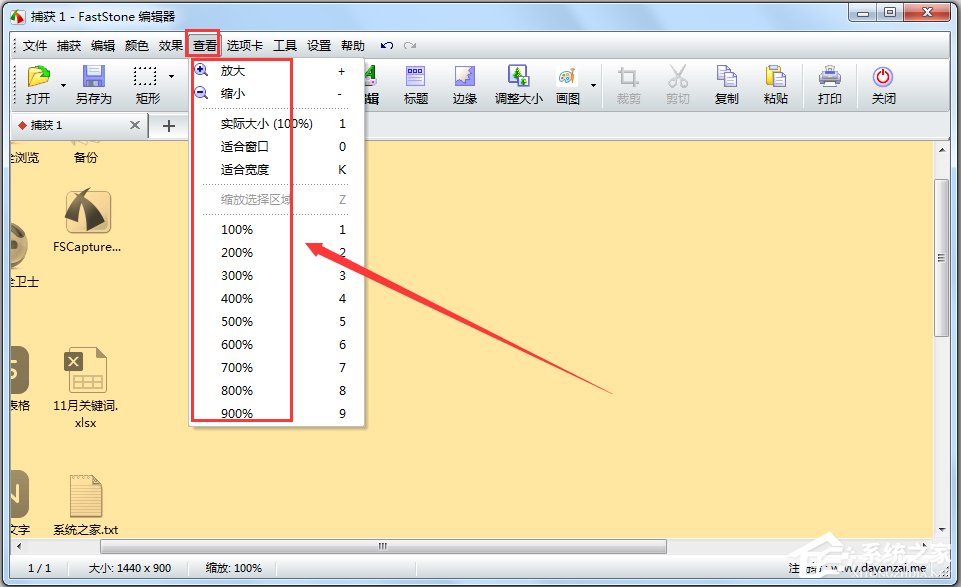Screen dimensions: 961x587
Task: Open the 捕获 menu
Action: click(69, 45)
